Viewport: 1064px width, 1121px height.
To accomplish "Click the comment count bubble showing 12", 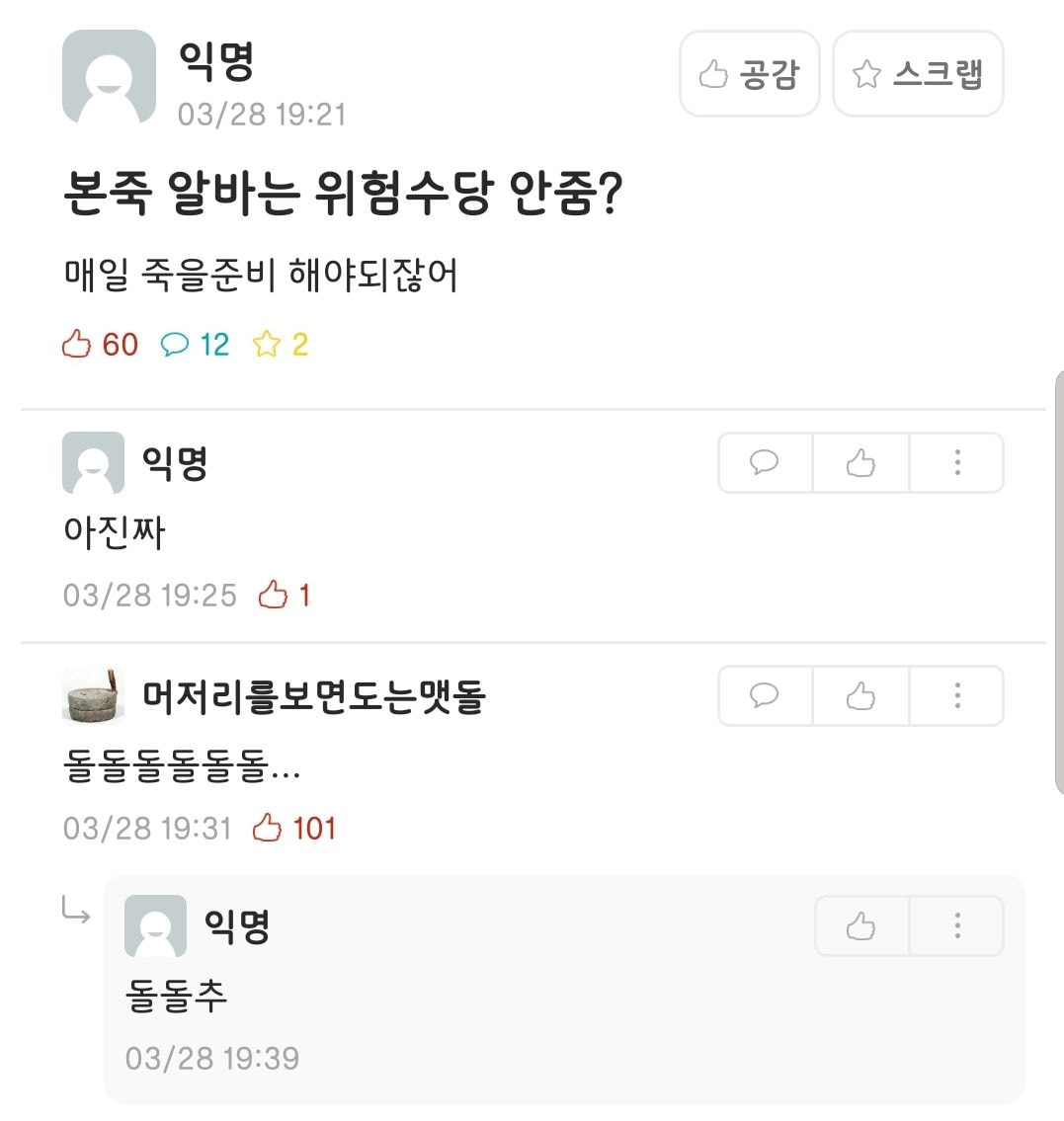I will [x=195, y=345].
